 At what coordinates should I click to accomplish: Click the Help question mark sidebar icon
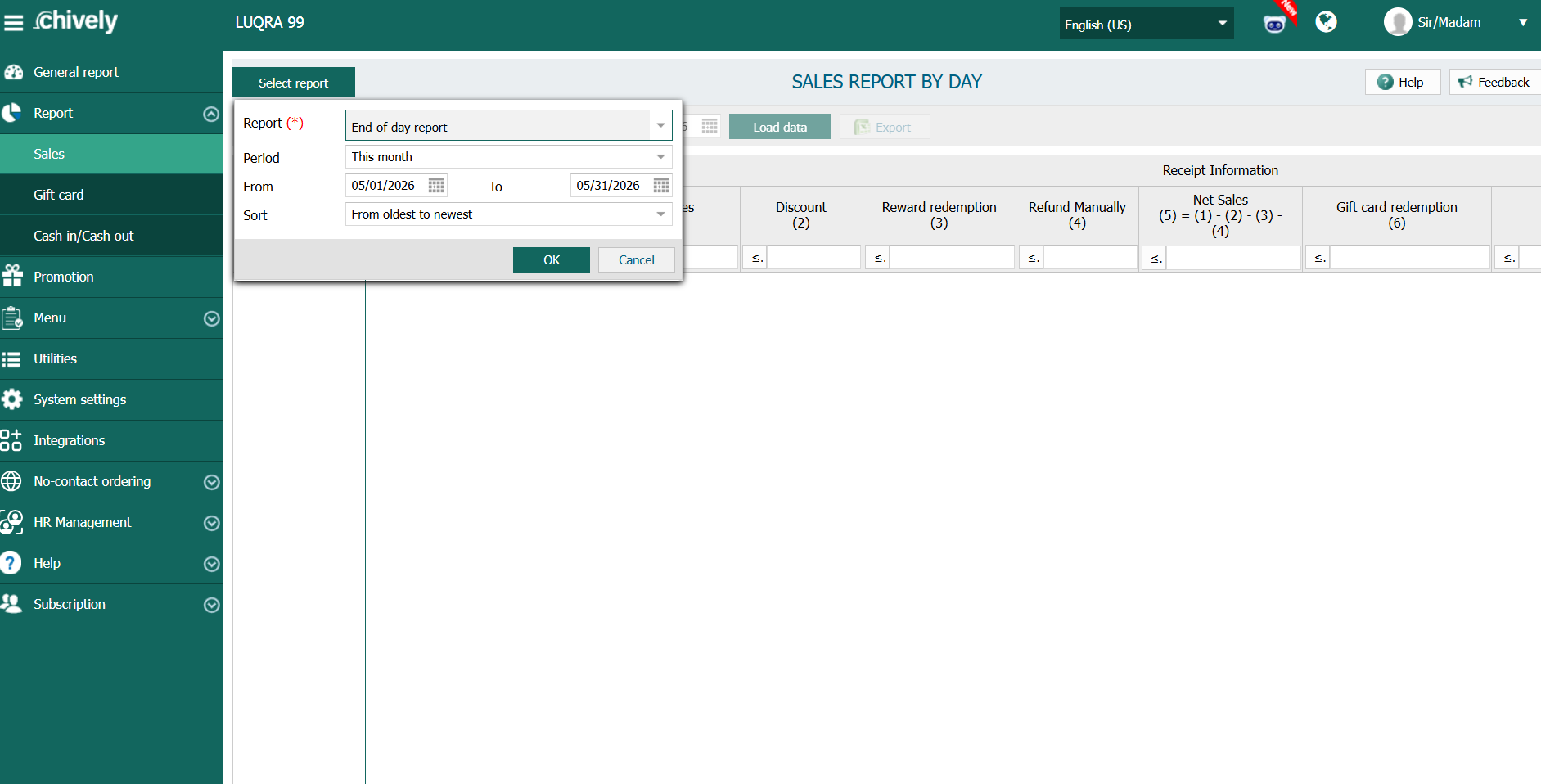click(x=11, y=563)
